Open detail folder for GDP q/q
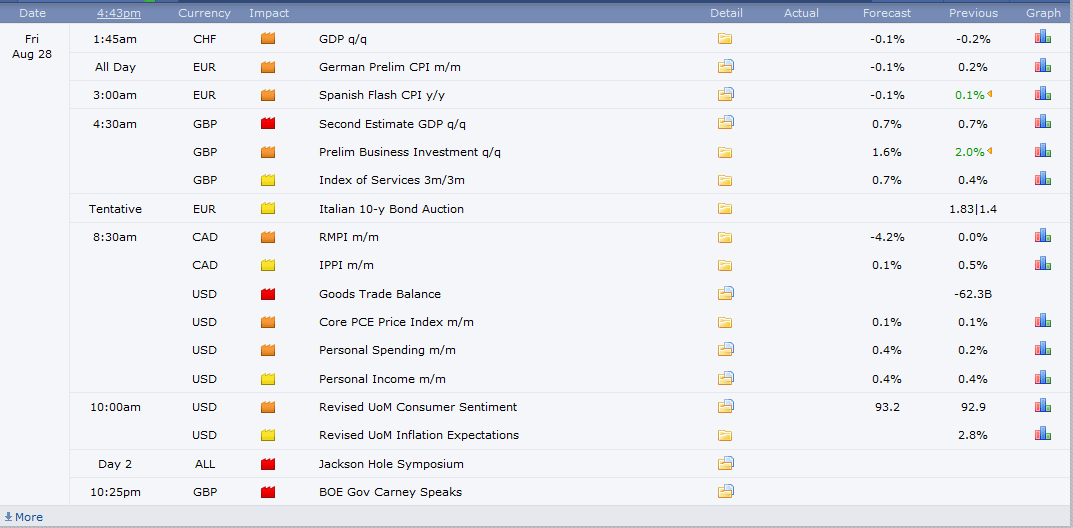This screenshot has width=1073, height=528. point(725,39)
